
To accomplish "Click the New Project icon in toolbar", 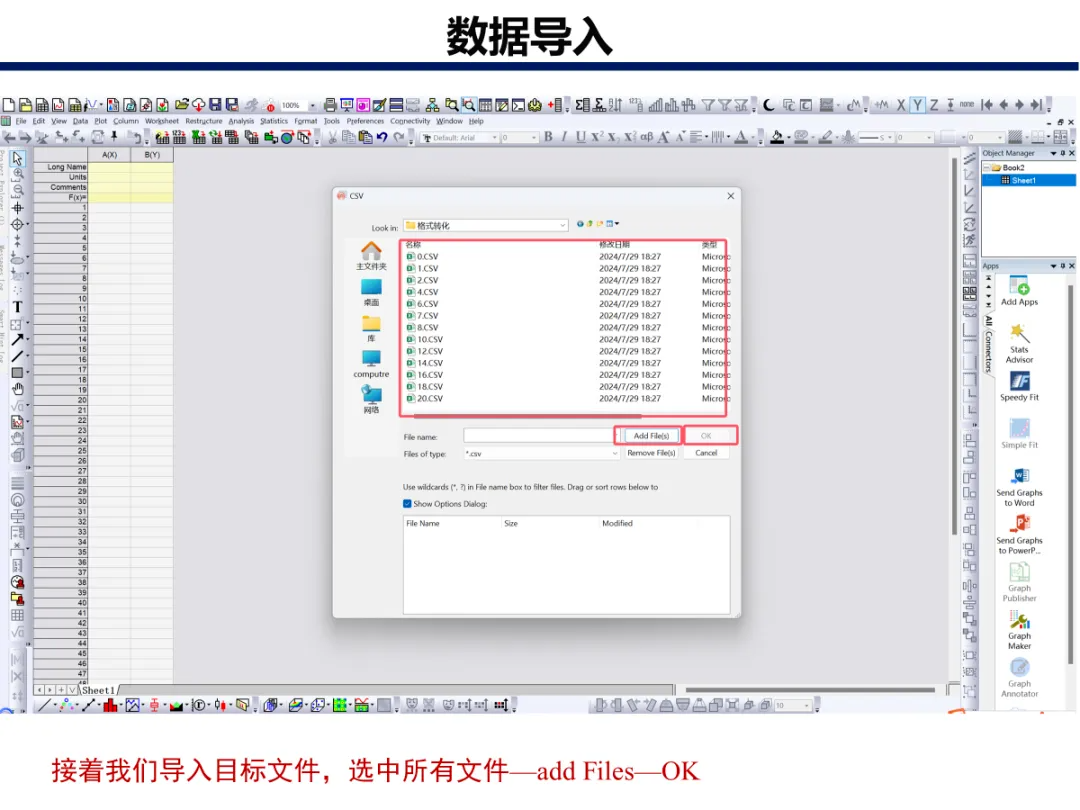I will pos(8,105).
